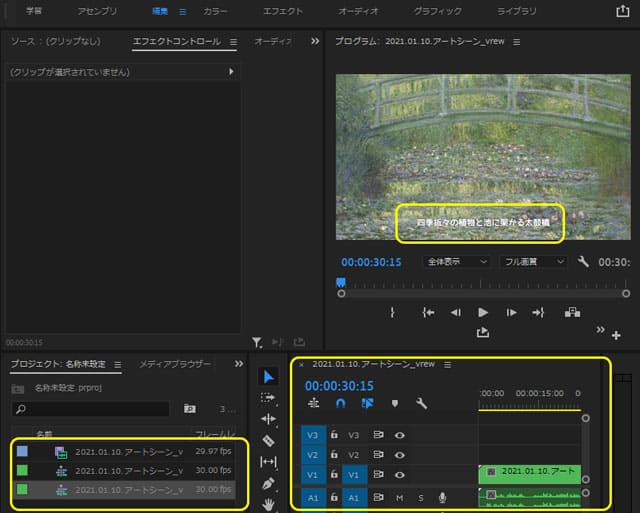The width and height of the screenshot is (640, 513).
Task: Hide V2 track output eye
Action: click(400, 455)
